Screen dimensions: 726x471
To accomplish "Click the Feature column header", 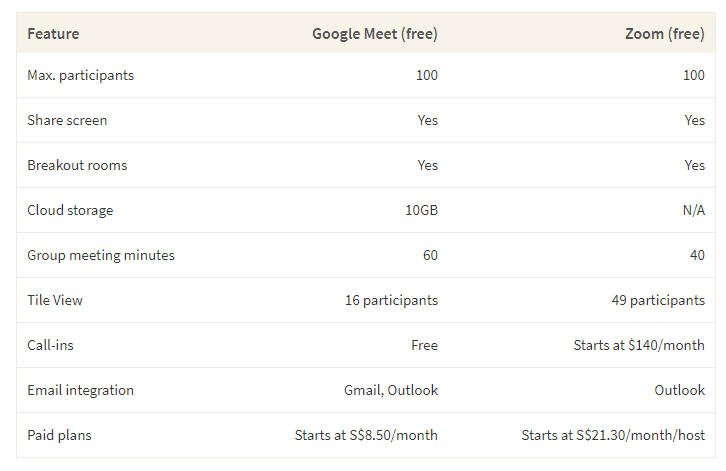I will click(53, 34).
